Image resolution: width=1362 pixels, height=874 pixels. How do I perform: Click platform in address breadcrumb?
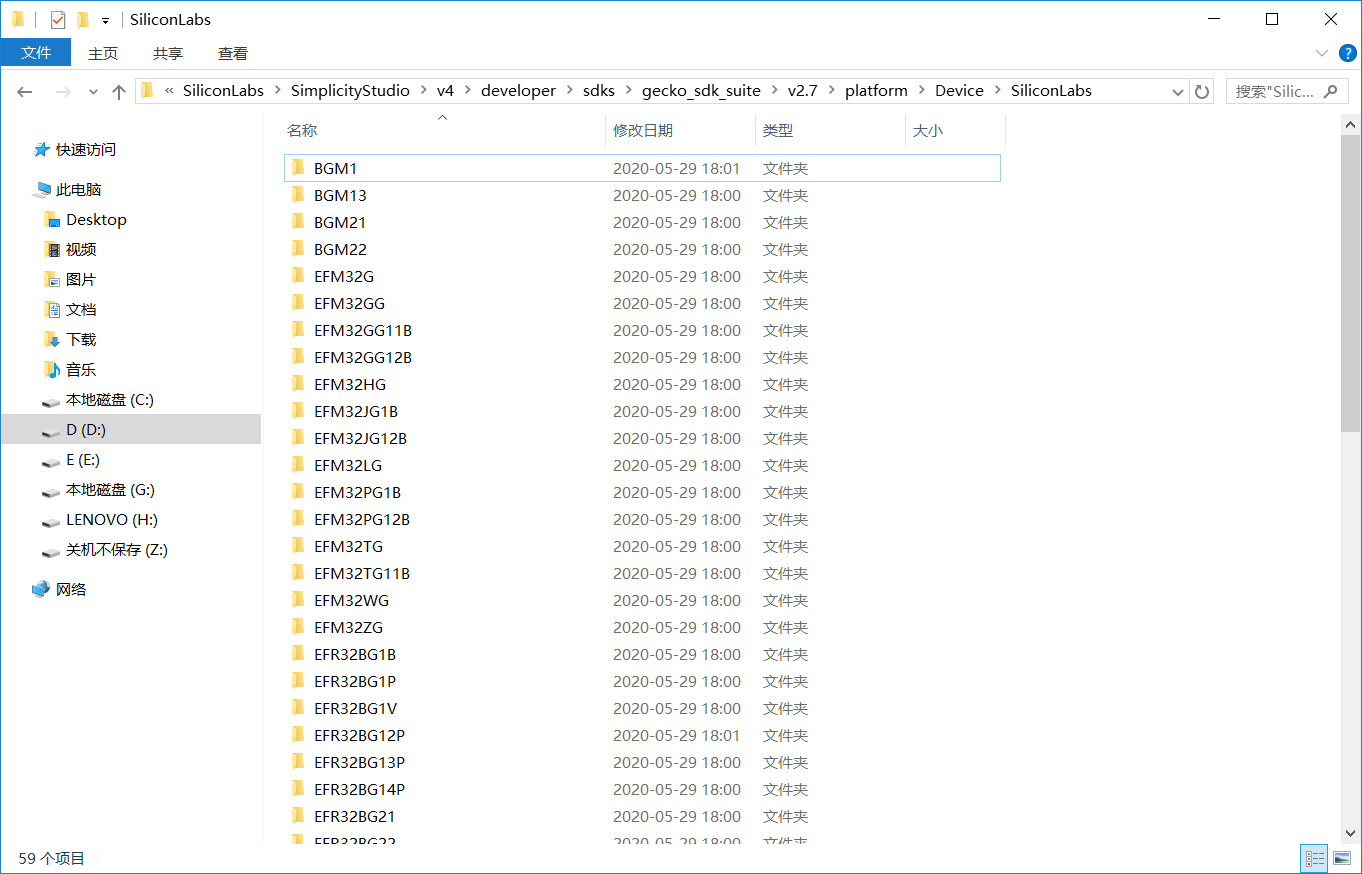(876, 91)
